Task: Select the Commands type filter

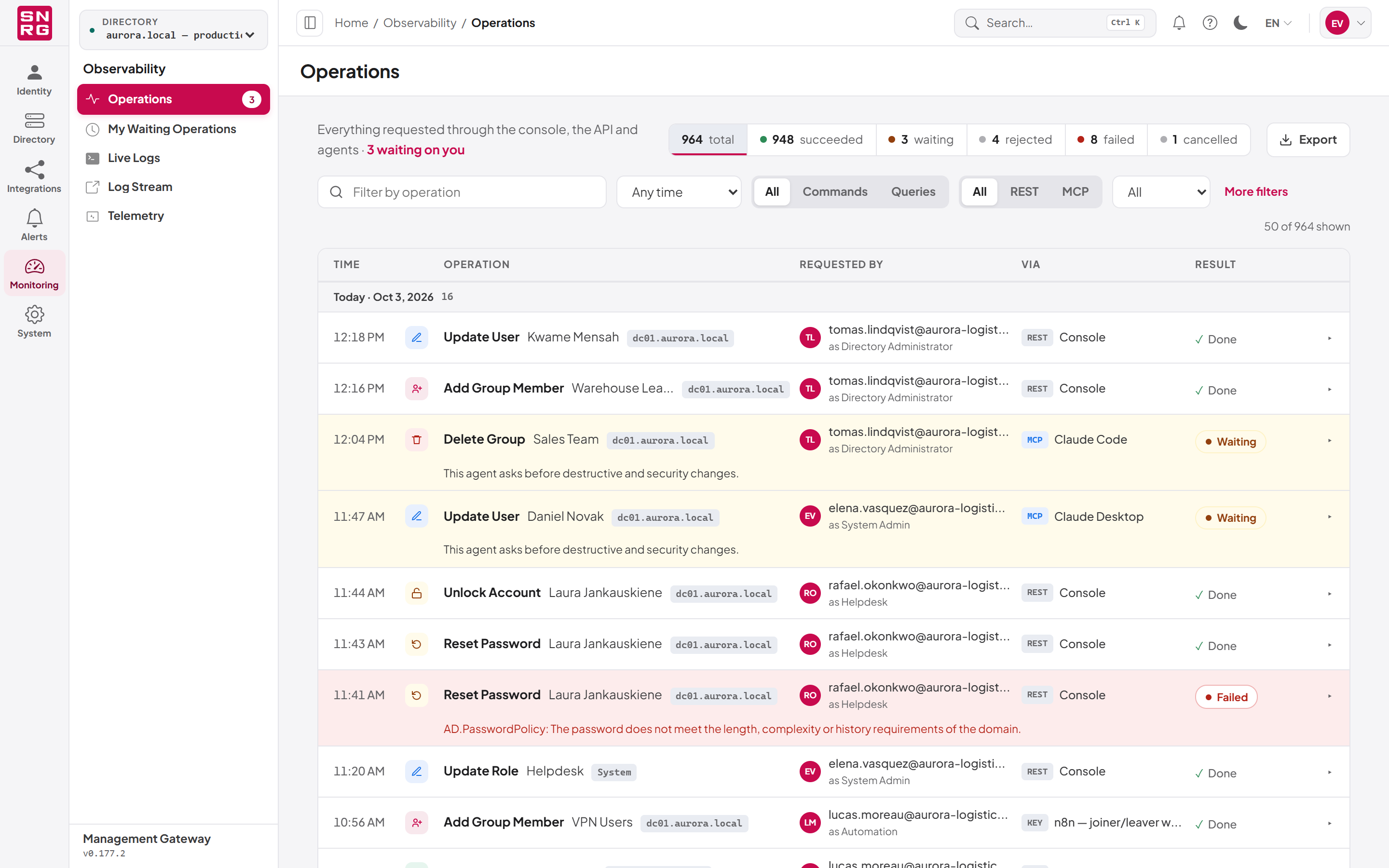Action: (x=834, y=192)
